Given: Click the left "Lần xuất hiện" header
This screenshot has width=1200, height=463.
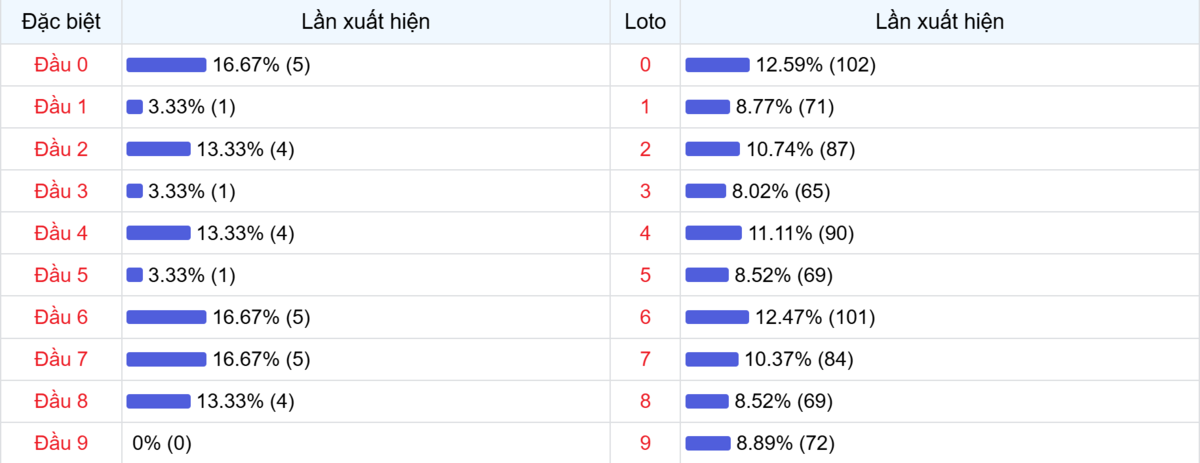Looking at the screenshot, I should pyautogui.click(x=366, y=21).
